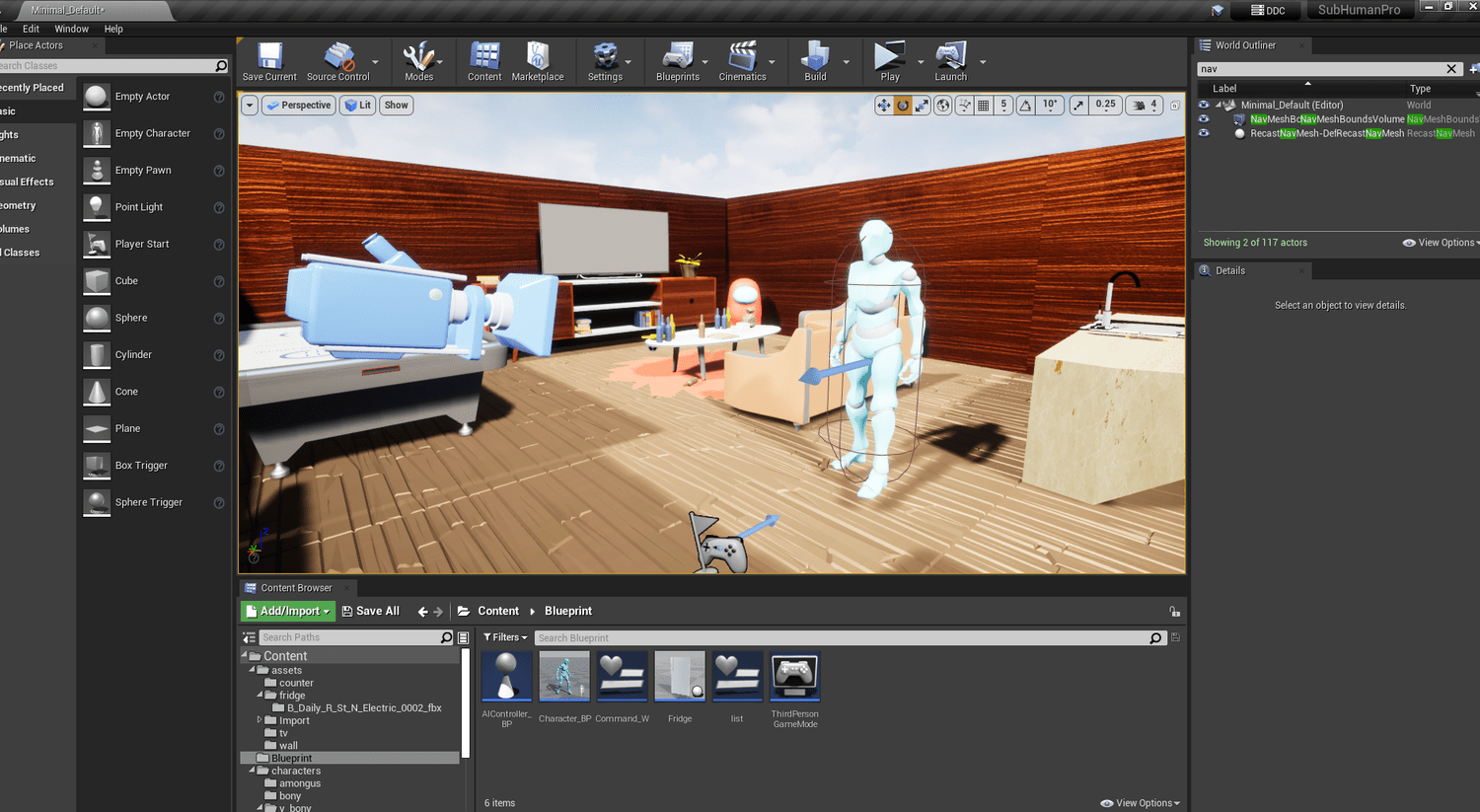The width and height of the screenshot is (1480, 812).
Task: Open the Perspective view mode dropdown
Action: coord(298,106)
